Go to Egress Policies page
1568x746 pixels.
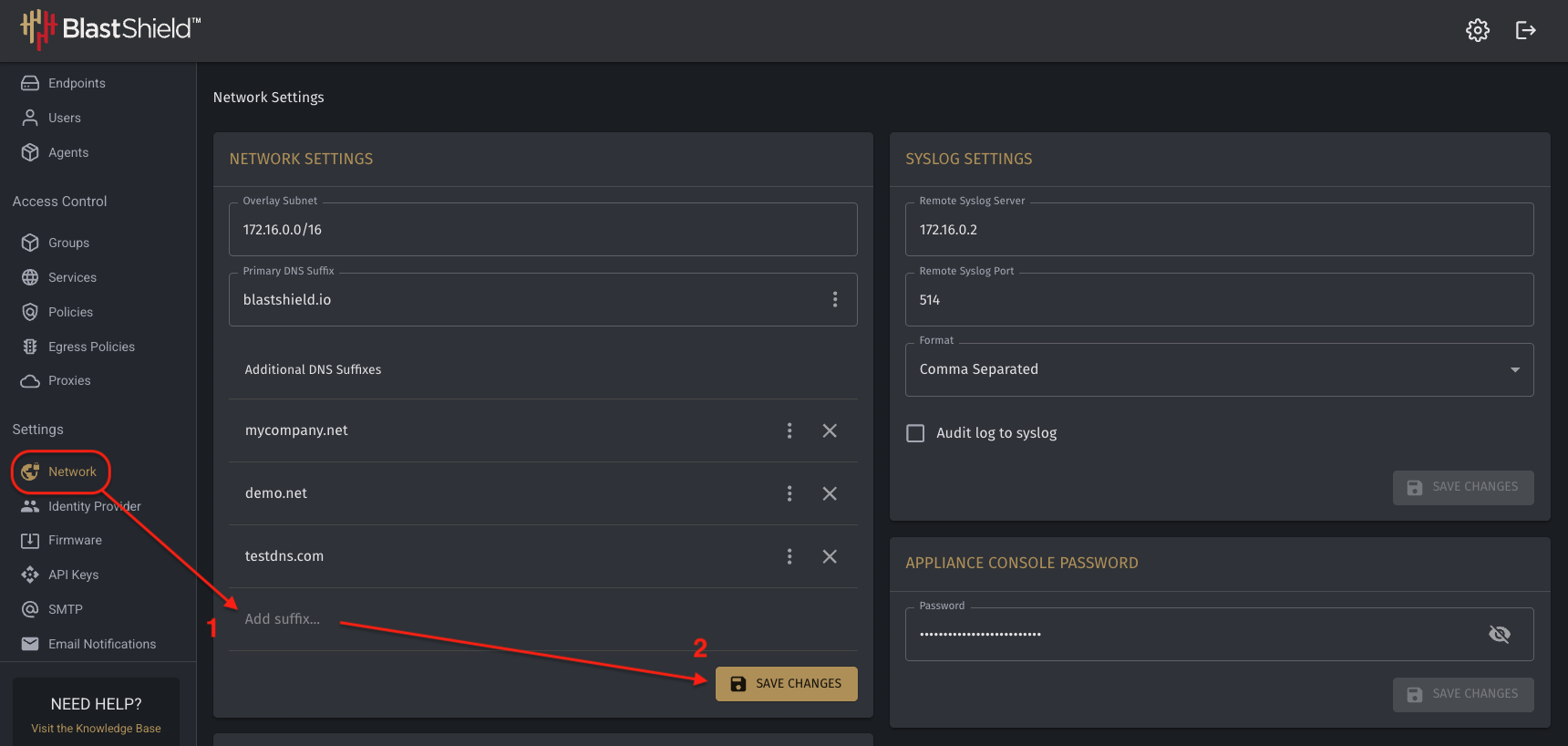coord(91,347)
